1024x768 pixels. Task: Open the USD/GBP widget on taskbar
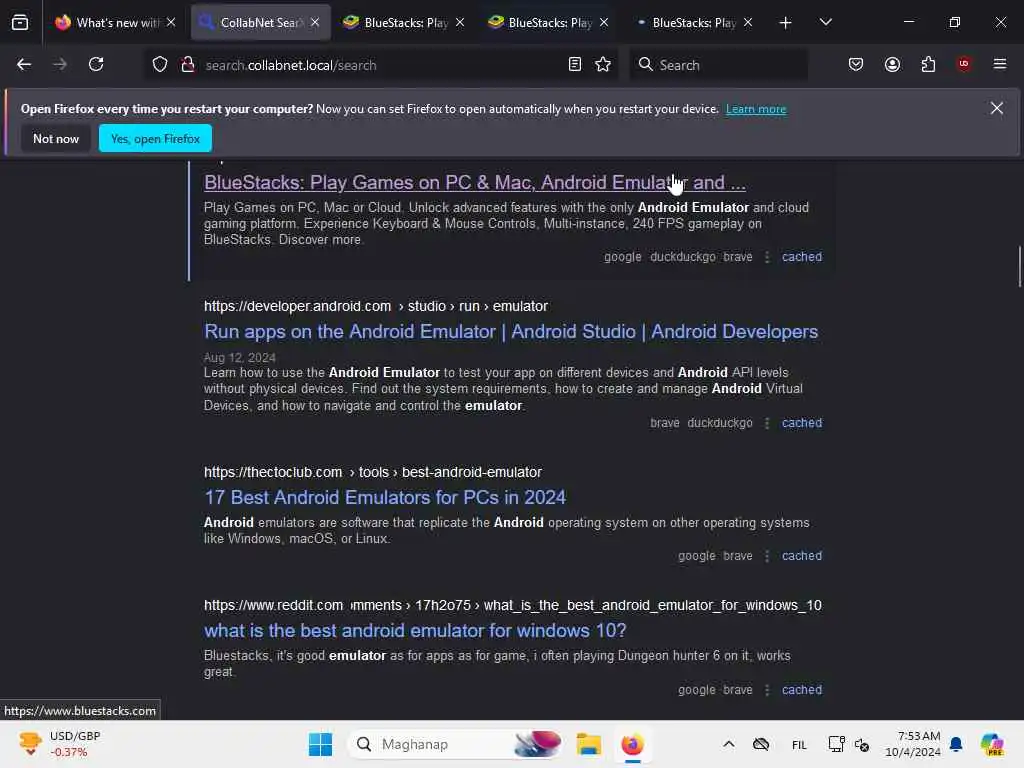coord(59,744)
